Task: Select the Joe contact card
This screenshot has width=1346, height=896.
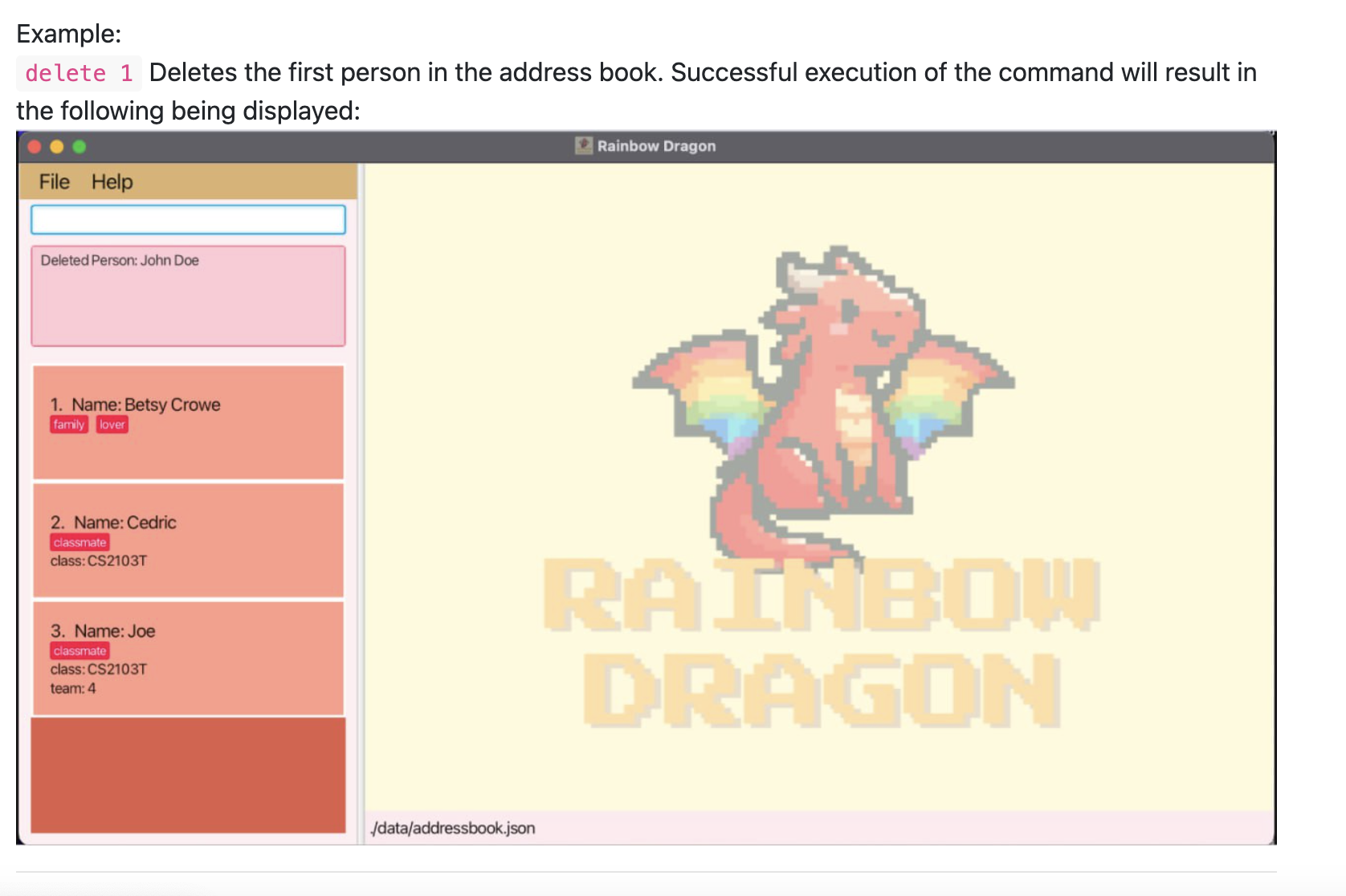Action: 188,658
